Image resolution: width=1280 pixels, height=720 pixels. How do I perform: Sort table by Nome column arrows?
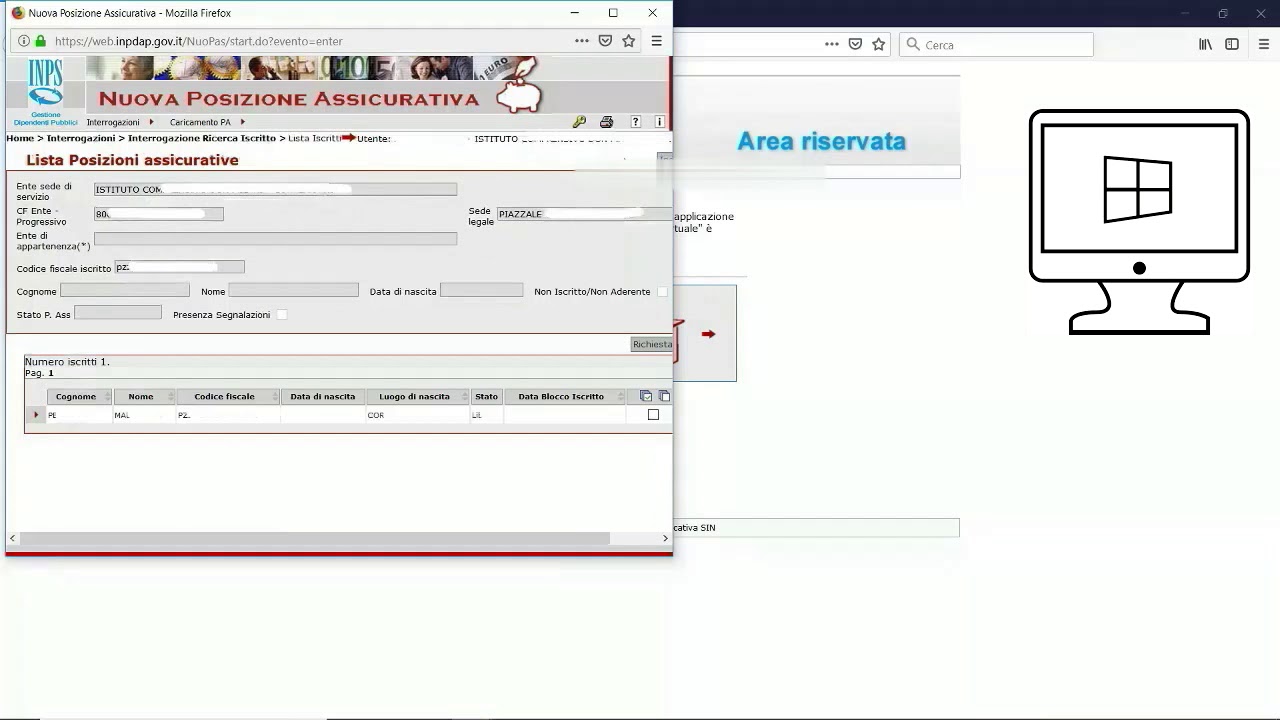(x=171, y=397)
